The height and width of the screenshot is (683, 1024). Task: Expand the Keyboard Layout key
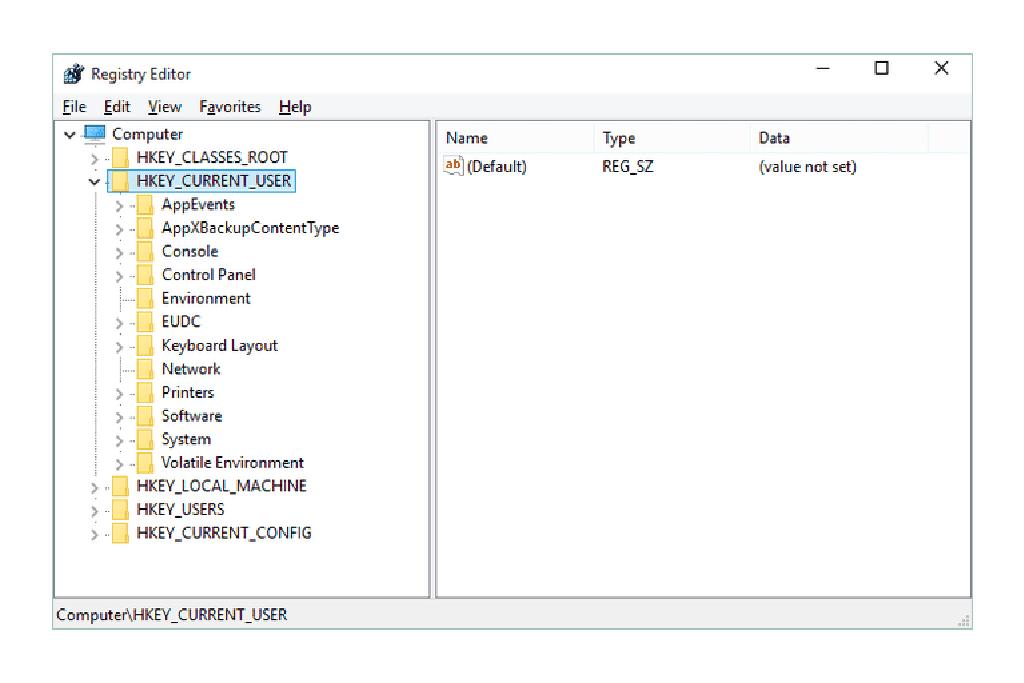(x=119, y=347)
